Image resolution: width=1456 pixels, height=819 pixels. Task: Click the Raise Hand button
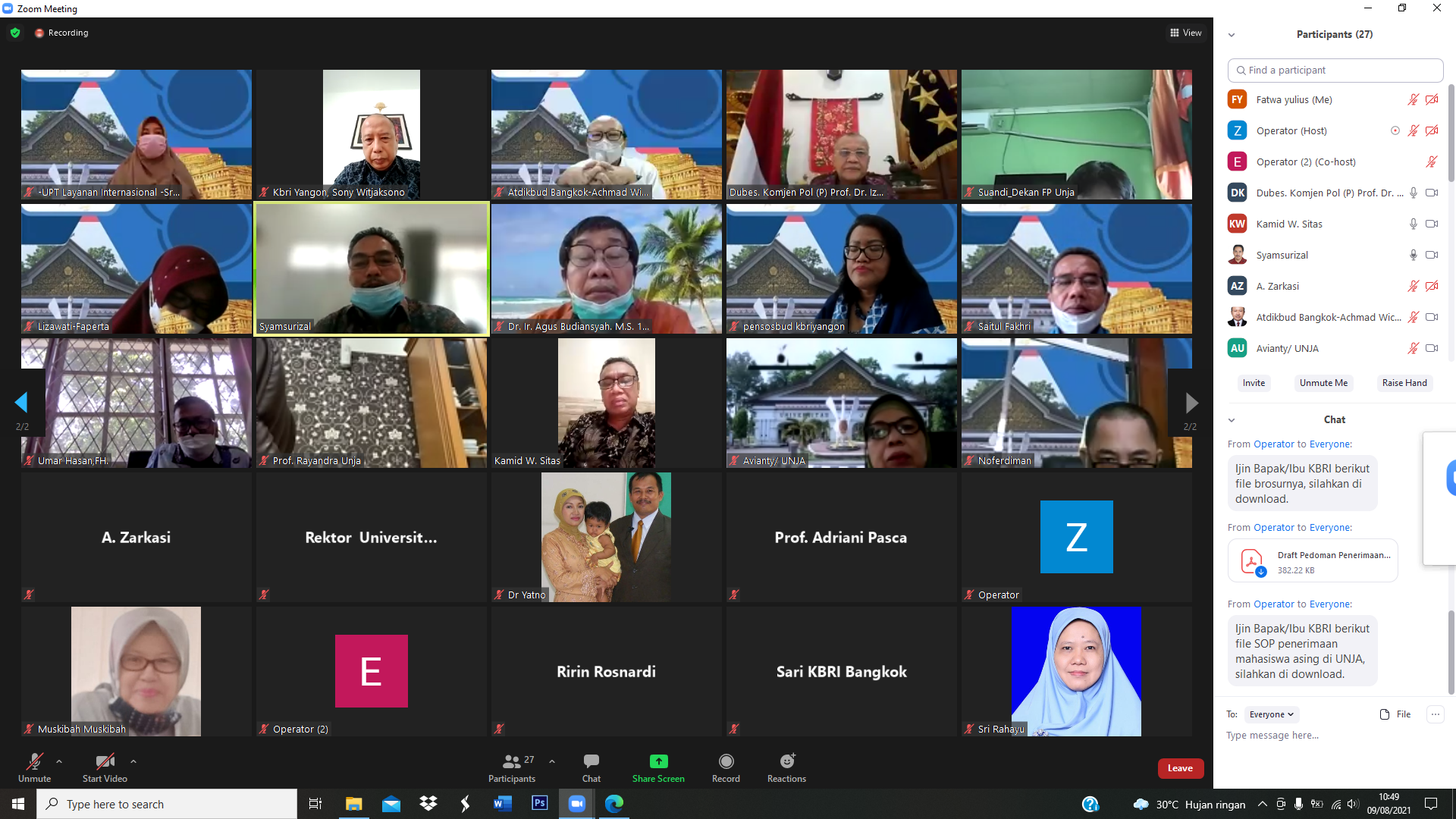click(x=1404, y=383)
